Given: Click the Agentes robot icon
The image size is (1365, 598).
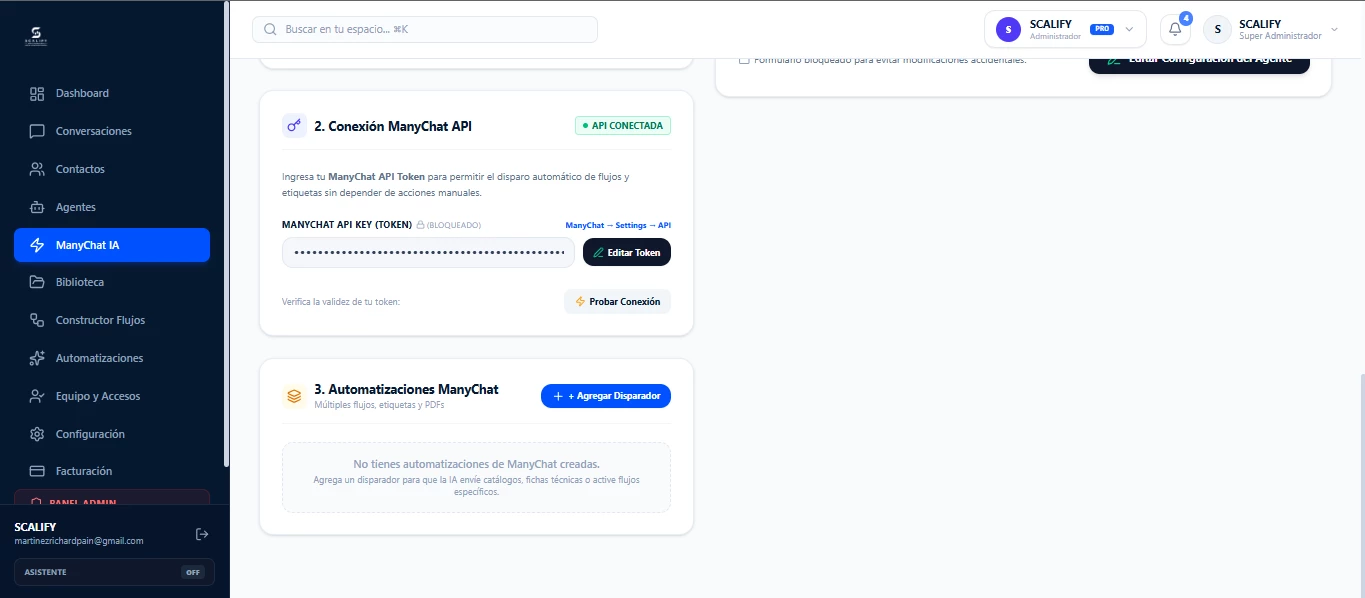Looking at the screenshot, I should [x=37, y=208].
